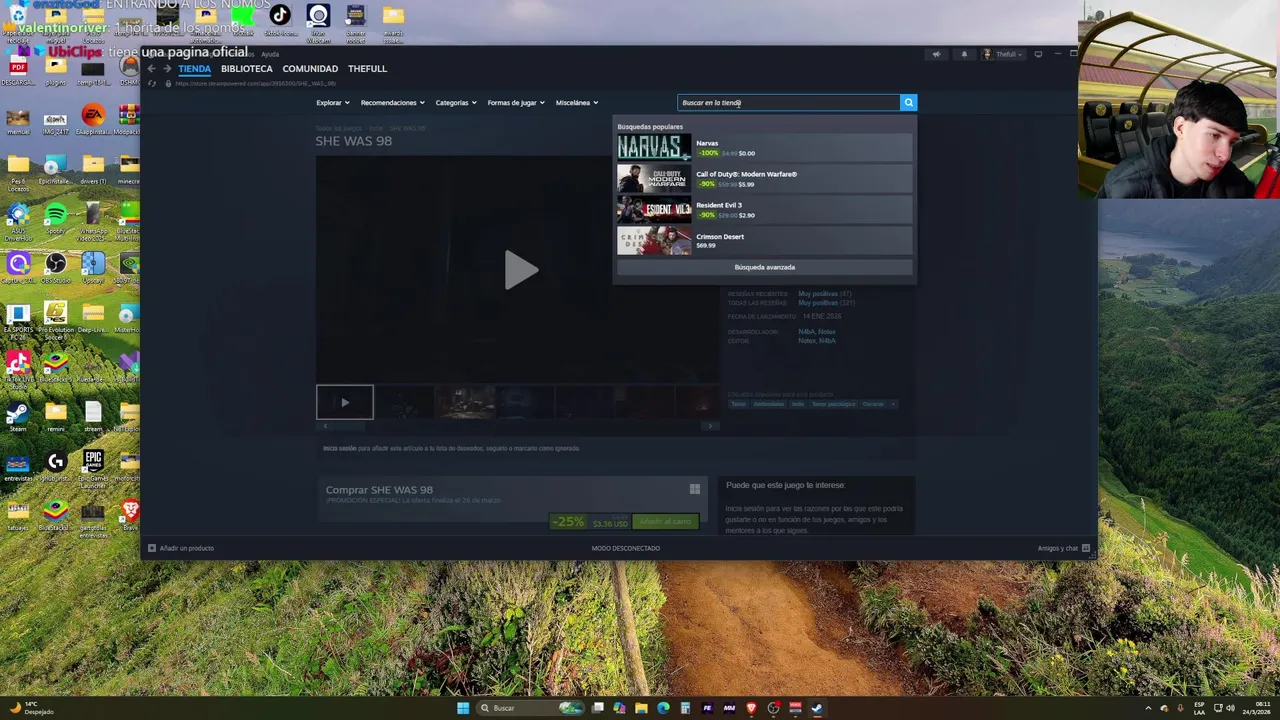Open the taskbar clock and date

(1258, 708)
